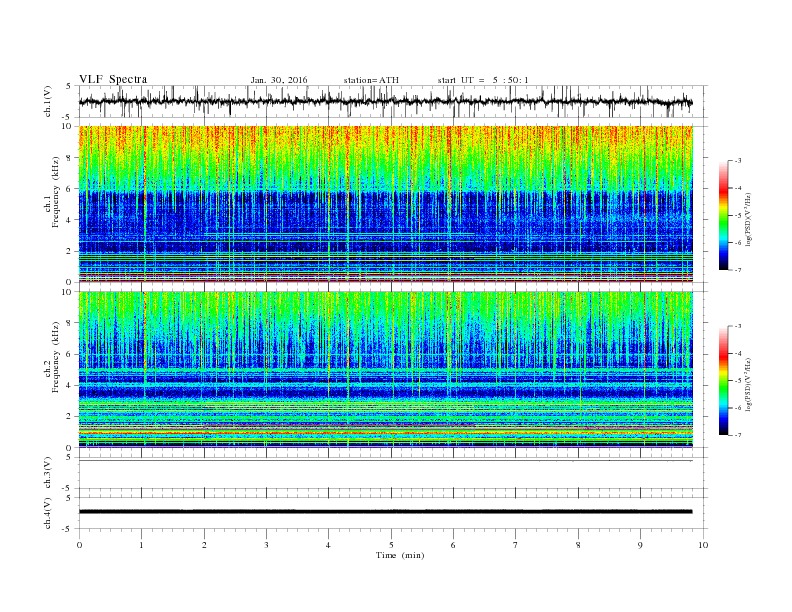Click the ch.1 spectrogram plot area

[x=385, y=204]
